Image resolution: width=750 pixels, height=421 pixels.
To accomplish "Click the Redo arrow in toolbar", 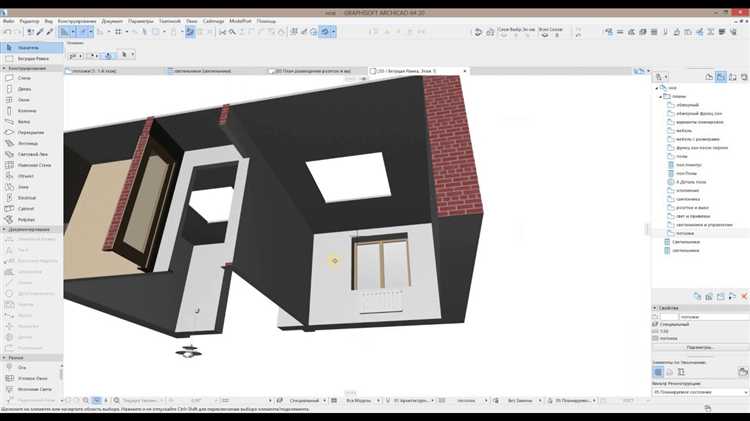I will pos(18,32).
